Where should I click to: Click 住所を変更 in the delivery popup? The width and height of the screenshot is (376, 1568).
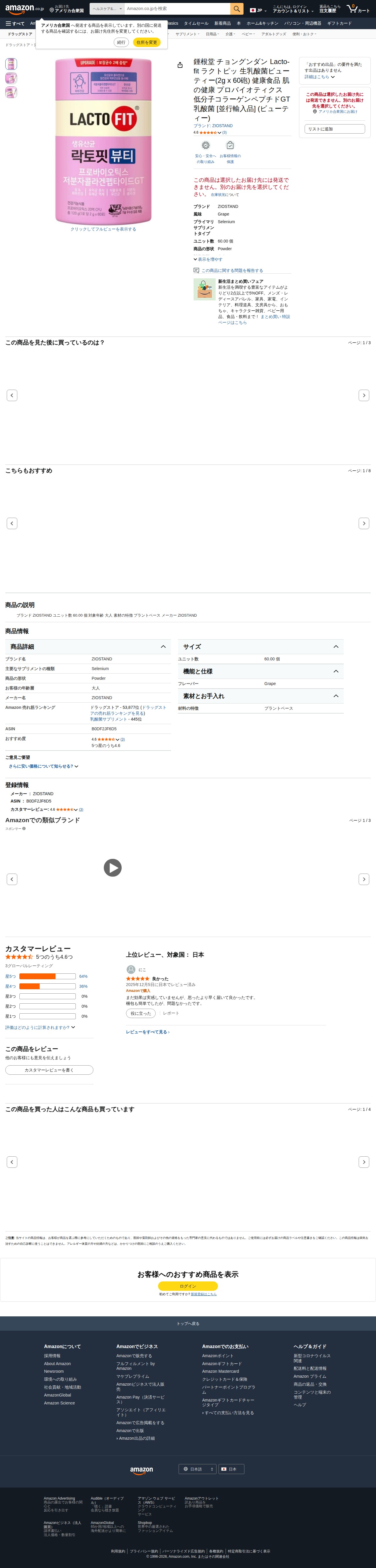(x=146, y=43)
